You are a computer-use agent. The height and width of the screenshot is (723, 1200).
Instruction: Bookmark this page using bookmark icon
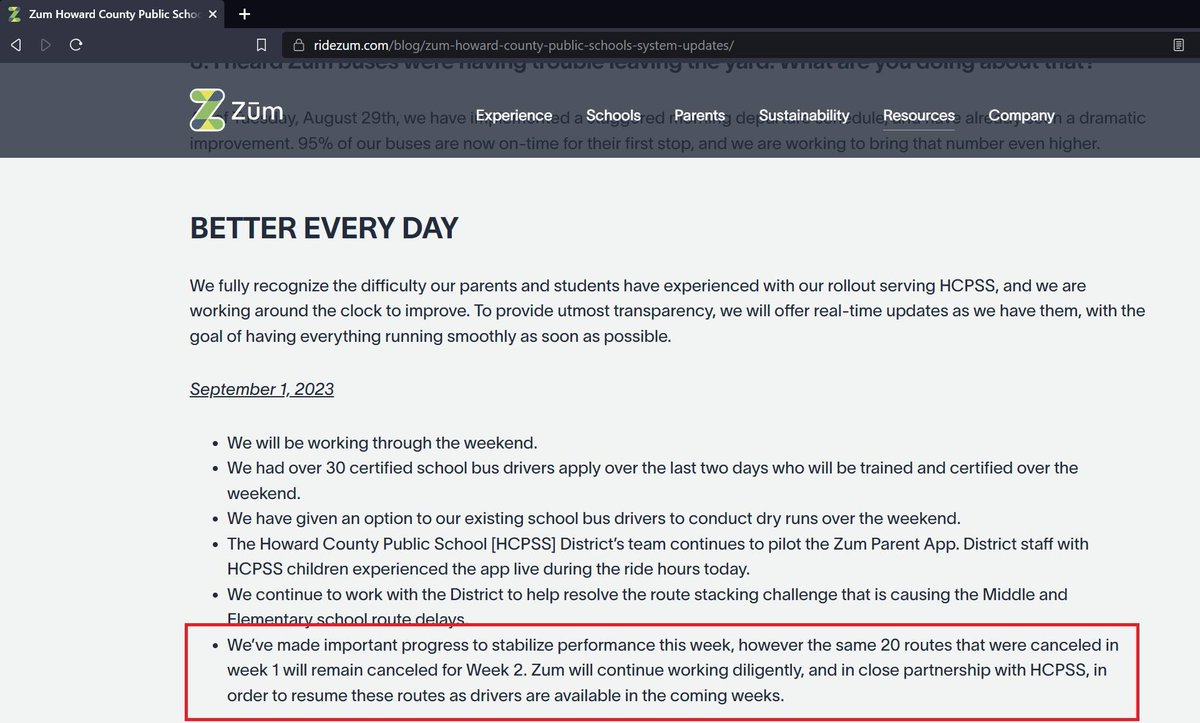tap(261, 45)
